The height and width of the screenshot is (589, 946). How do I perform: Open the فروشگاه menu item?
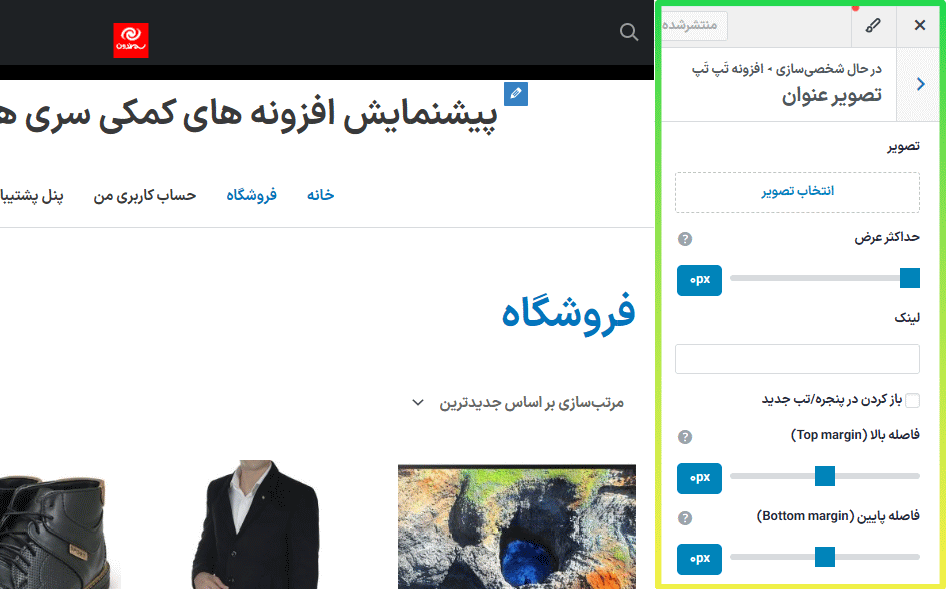[x=251, y=195]
